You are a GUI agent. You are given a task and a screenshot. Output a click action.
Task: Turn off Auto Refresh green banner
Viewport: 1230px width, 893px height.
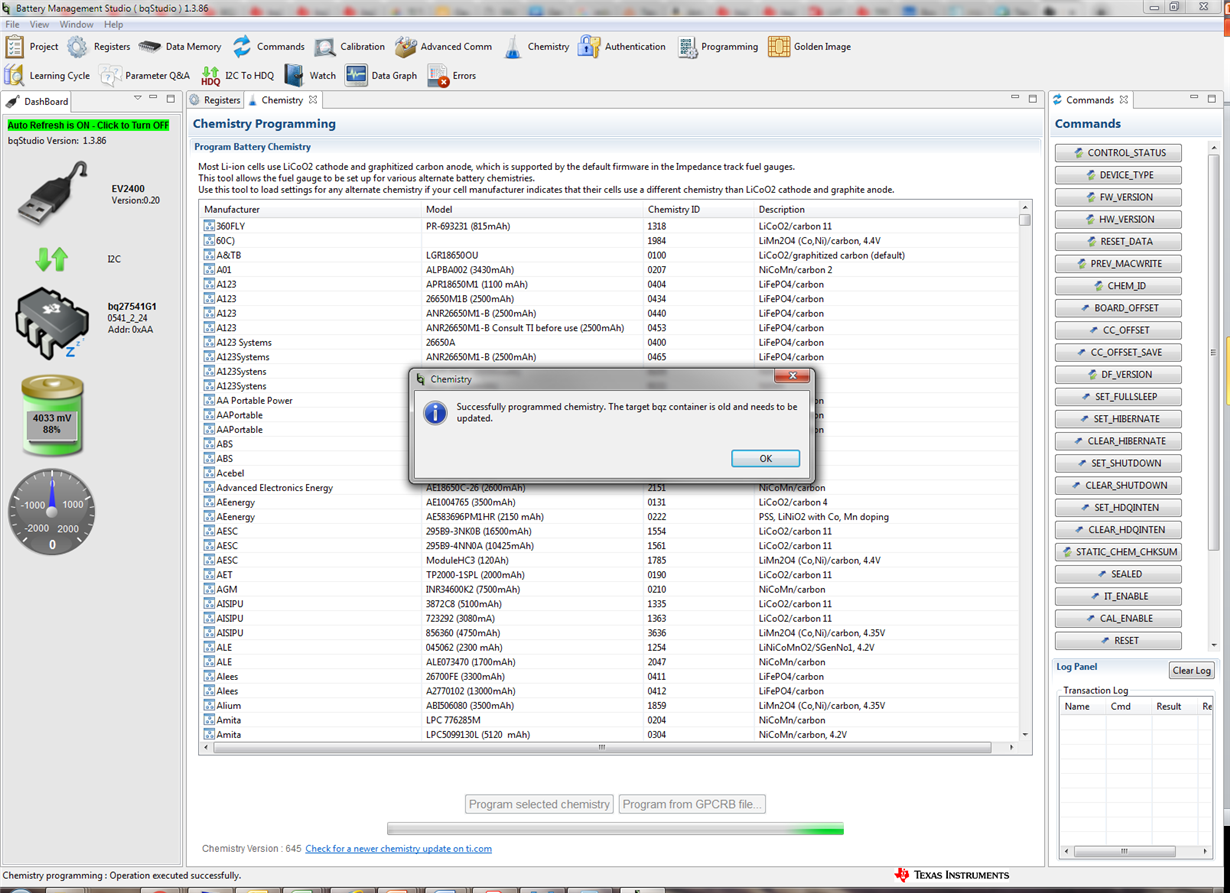click(x=89, y=125)
